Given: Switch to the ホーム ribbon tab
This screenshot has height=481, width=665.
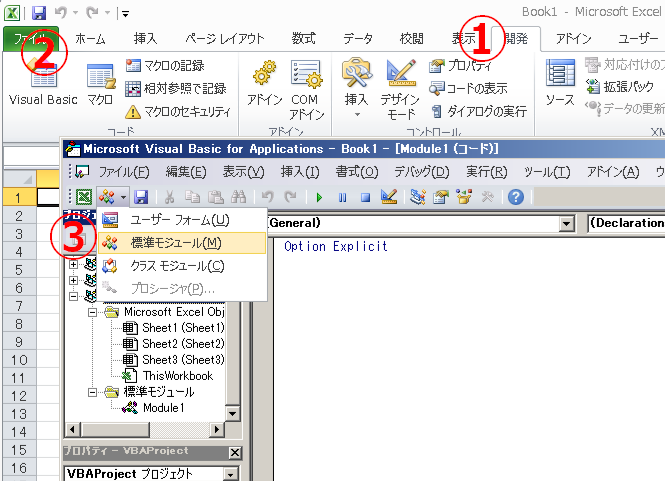Looking at the screenshot, I should click(90, 39).
